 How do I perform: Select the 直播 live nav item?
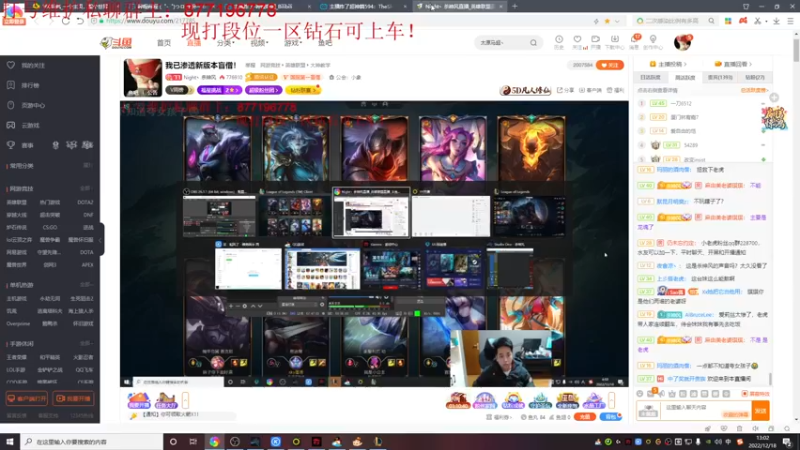tap(193, 43)
